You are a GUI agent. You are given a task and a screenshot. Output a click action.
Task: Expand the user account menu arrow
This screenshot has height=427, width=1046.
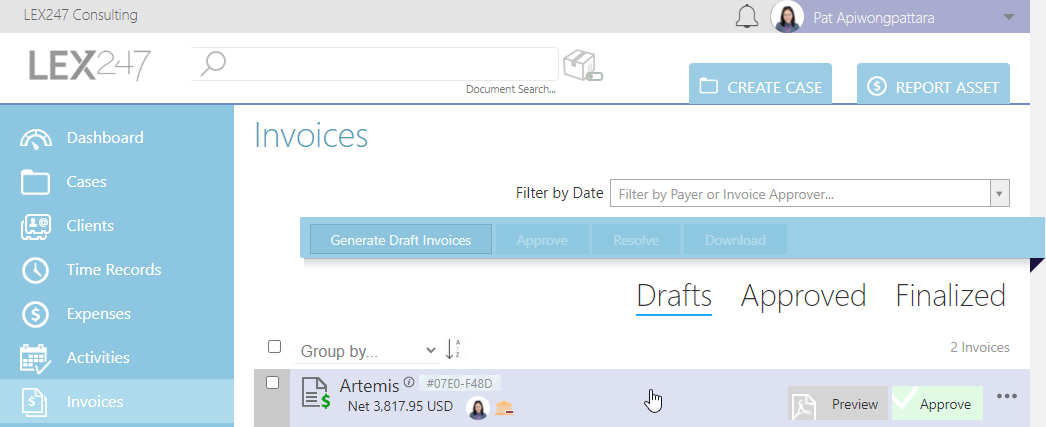click(x=1009, y=17)
